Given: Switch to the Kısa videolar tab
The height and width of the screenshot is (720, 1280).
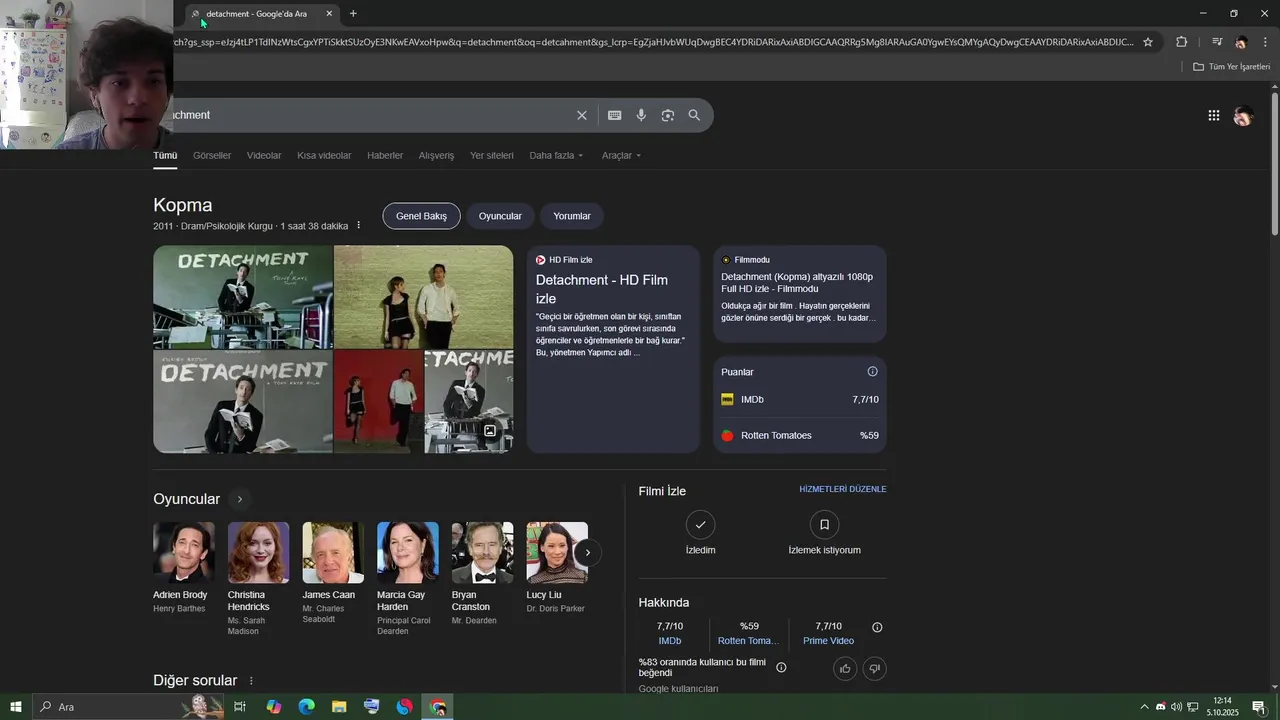Looking at the screenshot, I should [x=324, y=156].
